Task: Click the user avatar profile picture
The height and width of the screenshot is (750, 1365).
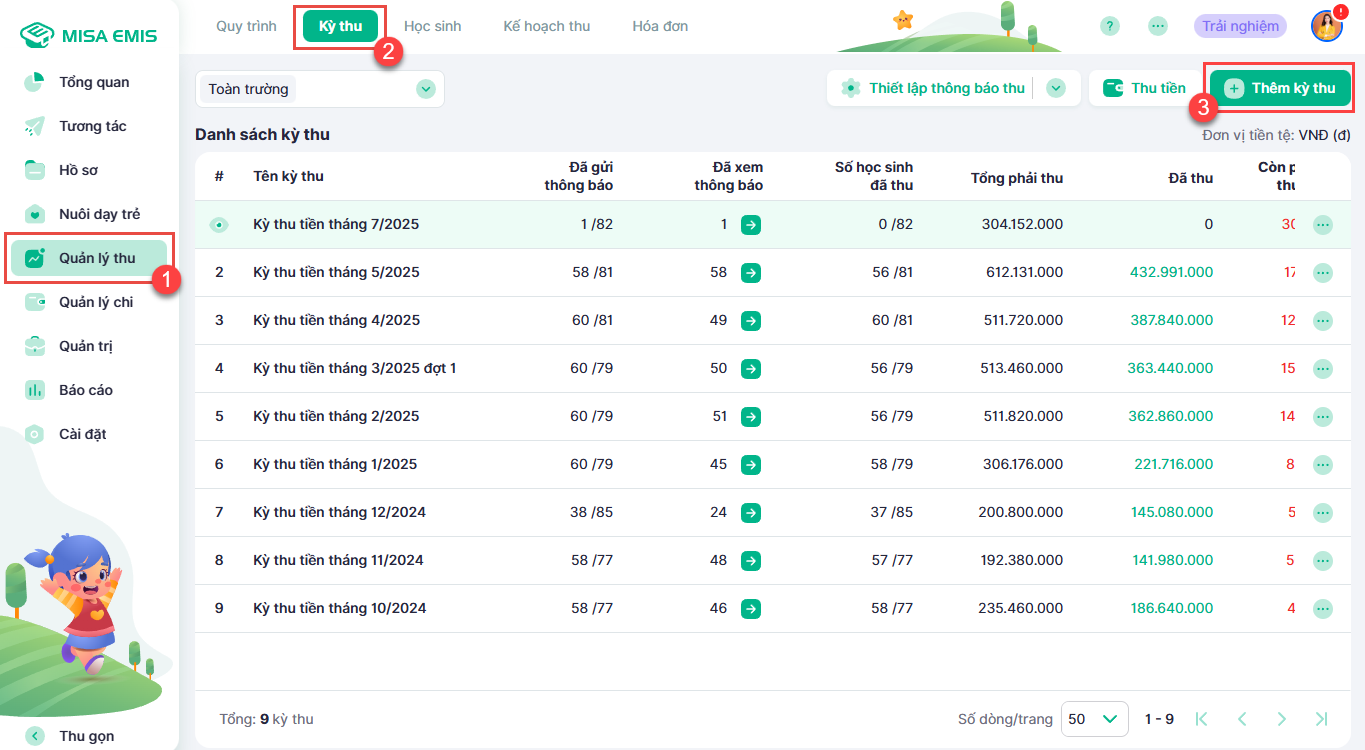Action: click(x=1326, y=26)
